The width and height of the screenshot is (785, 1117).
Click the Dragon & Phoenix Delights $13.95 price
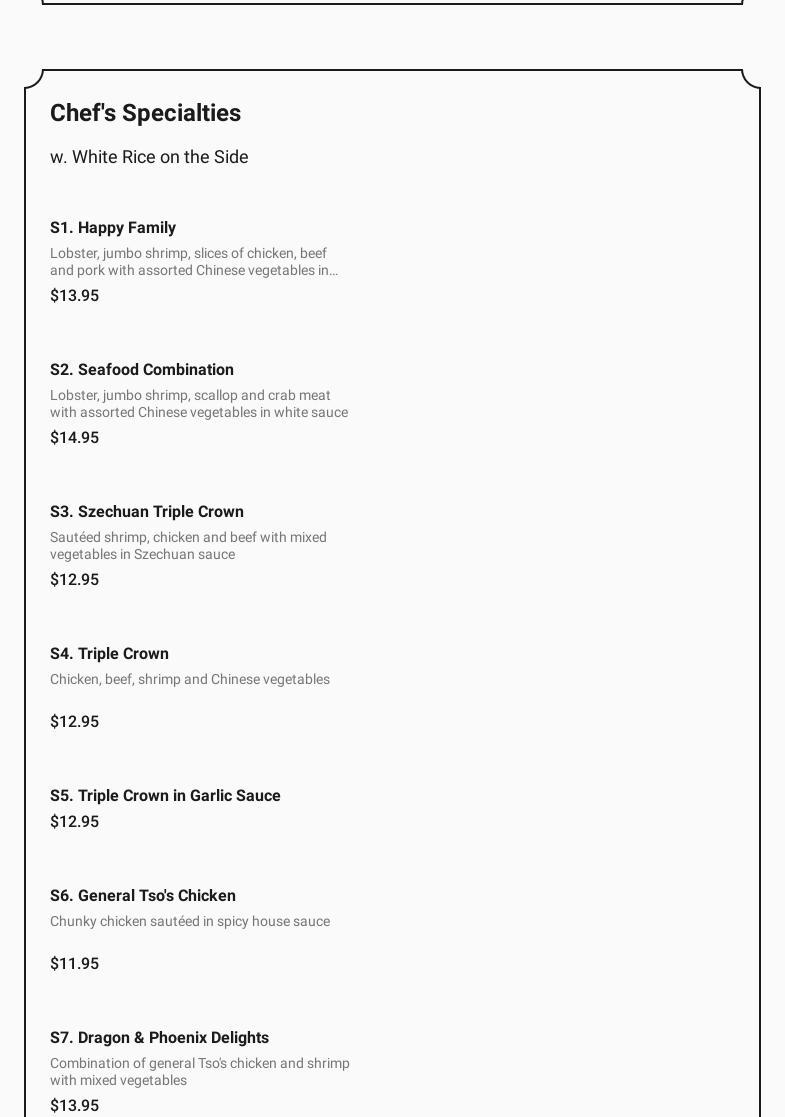74,1106
